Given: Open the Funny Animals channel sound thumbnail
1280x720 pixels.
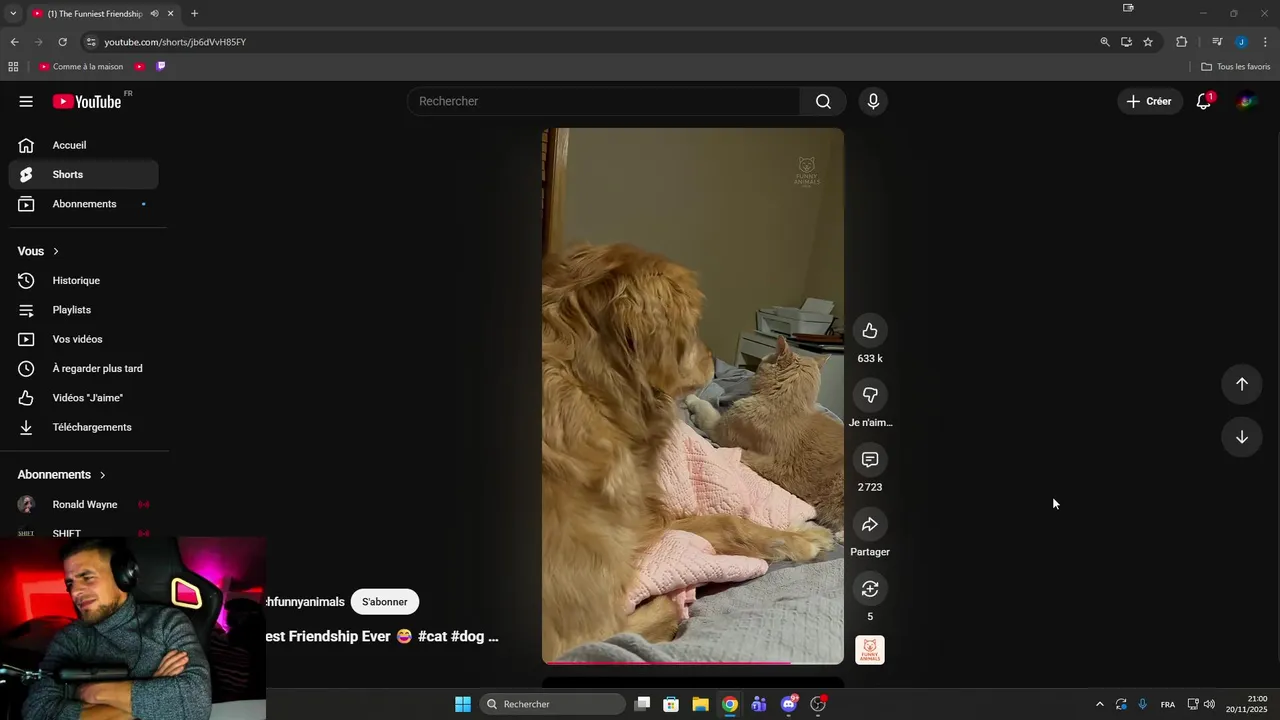Looking at the screenshot, I should [x=870, y=650].
